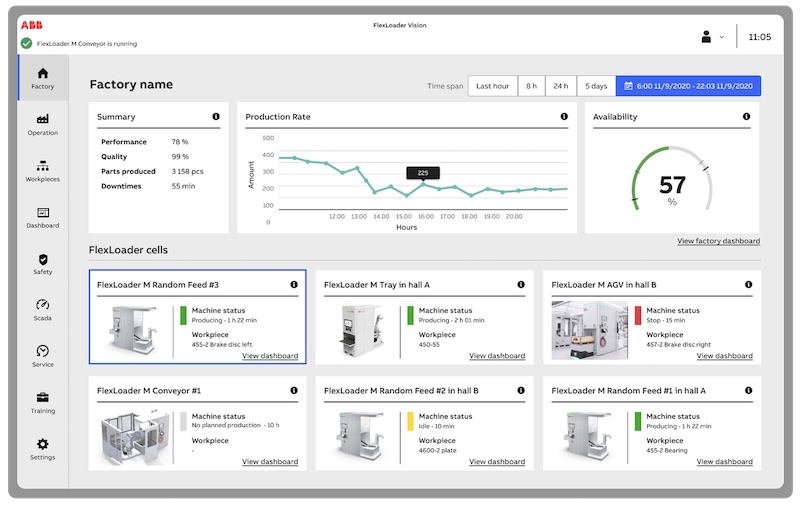Open Workpieces from the sidebar
800x506 pixels.
(43, 171)
